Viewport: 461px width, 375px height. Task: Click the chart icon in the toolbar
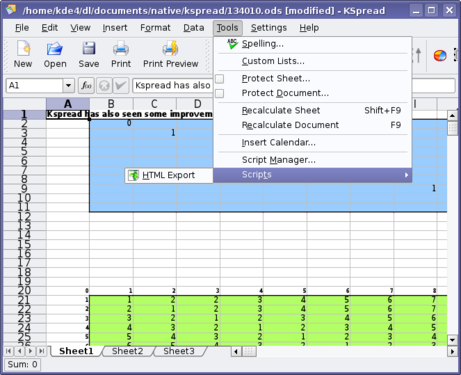pos(440,55)
